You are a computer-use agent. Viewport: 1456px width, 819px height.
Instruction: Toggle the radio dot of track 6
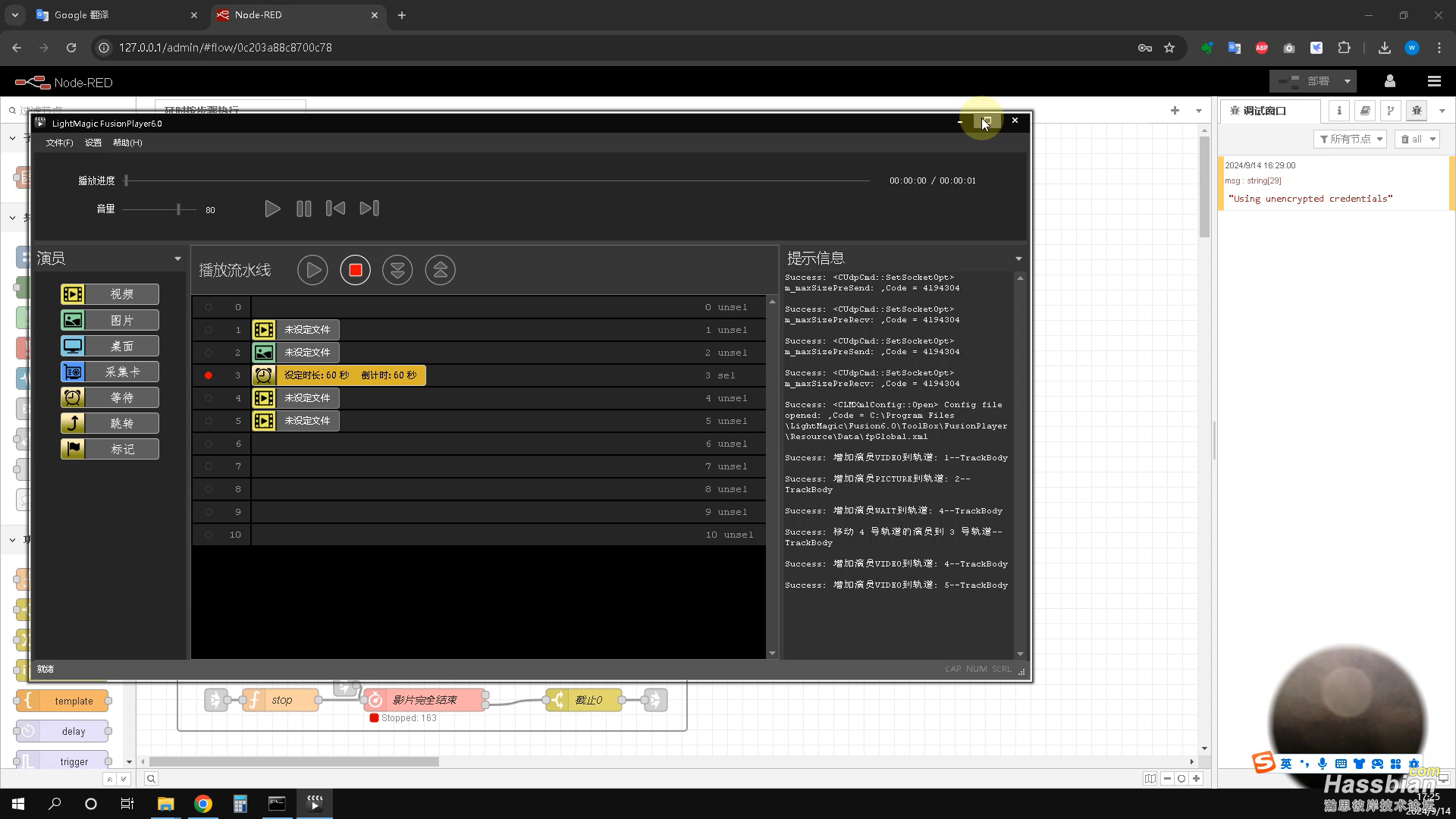[x=209, y=444]
